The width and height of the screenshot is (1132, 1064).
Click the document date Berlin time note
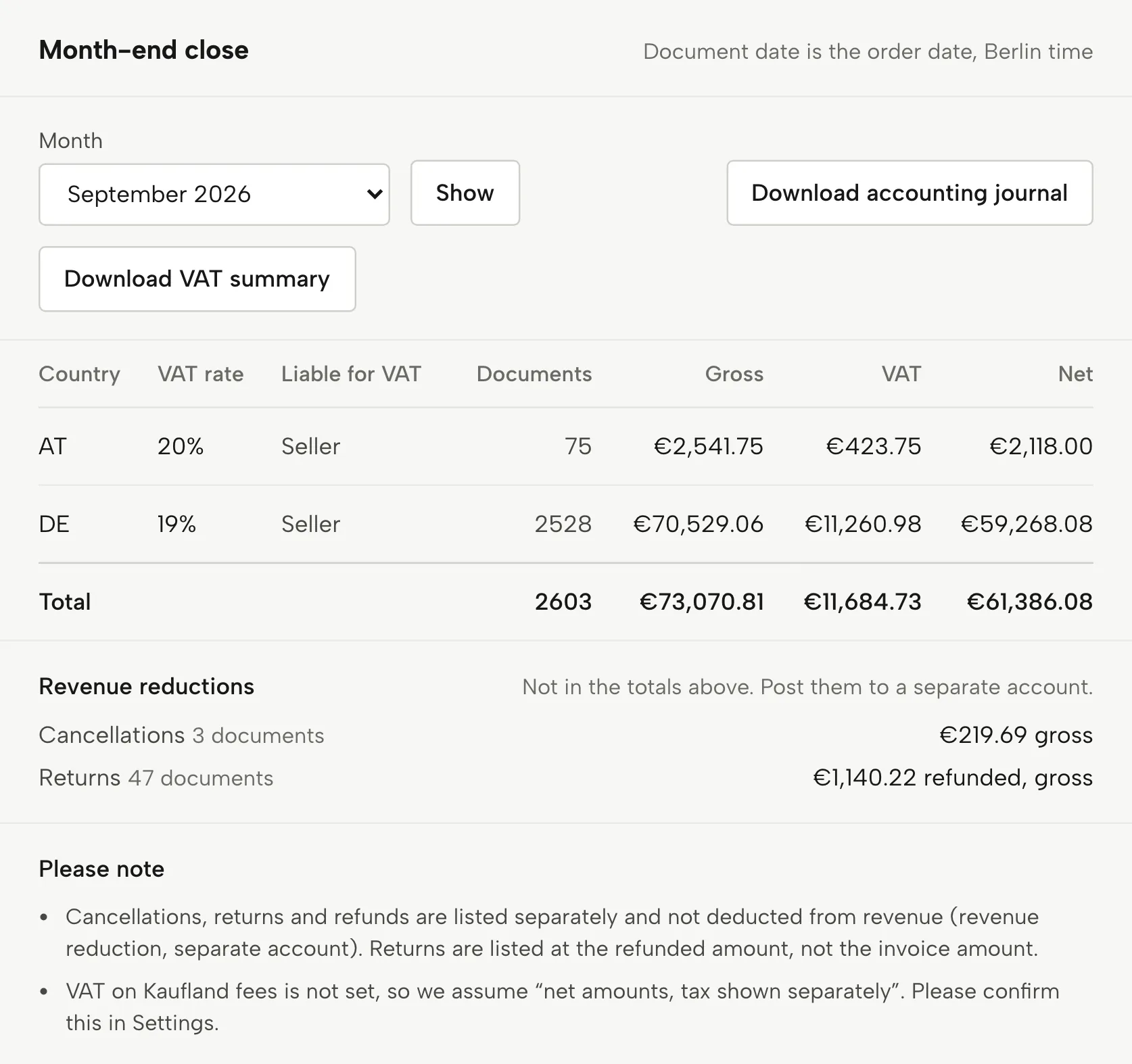tap(868, 51)
